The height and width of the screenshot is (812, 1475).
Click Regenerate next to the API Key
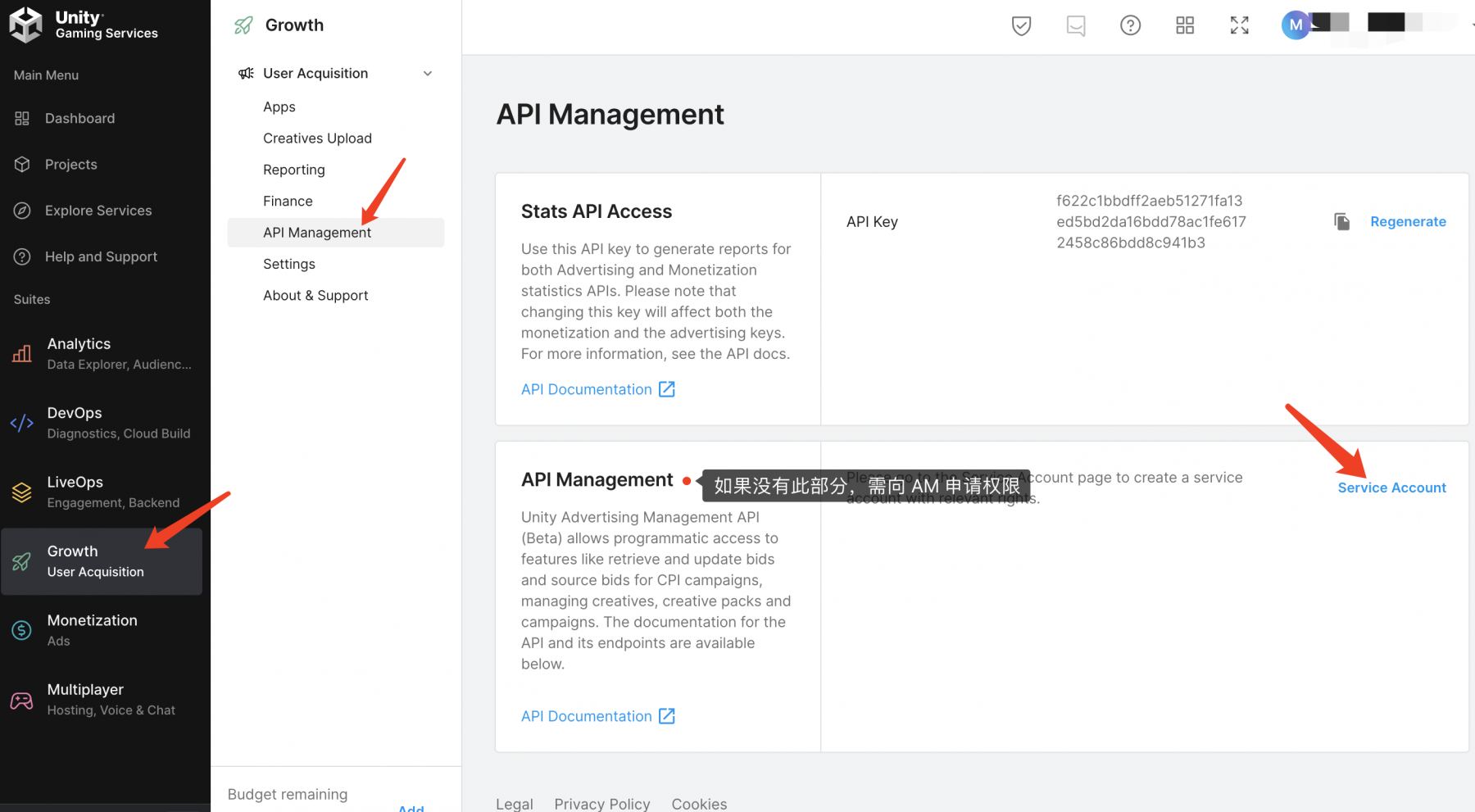coord(1408,221)
